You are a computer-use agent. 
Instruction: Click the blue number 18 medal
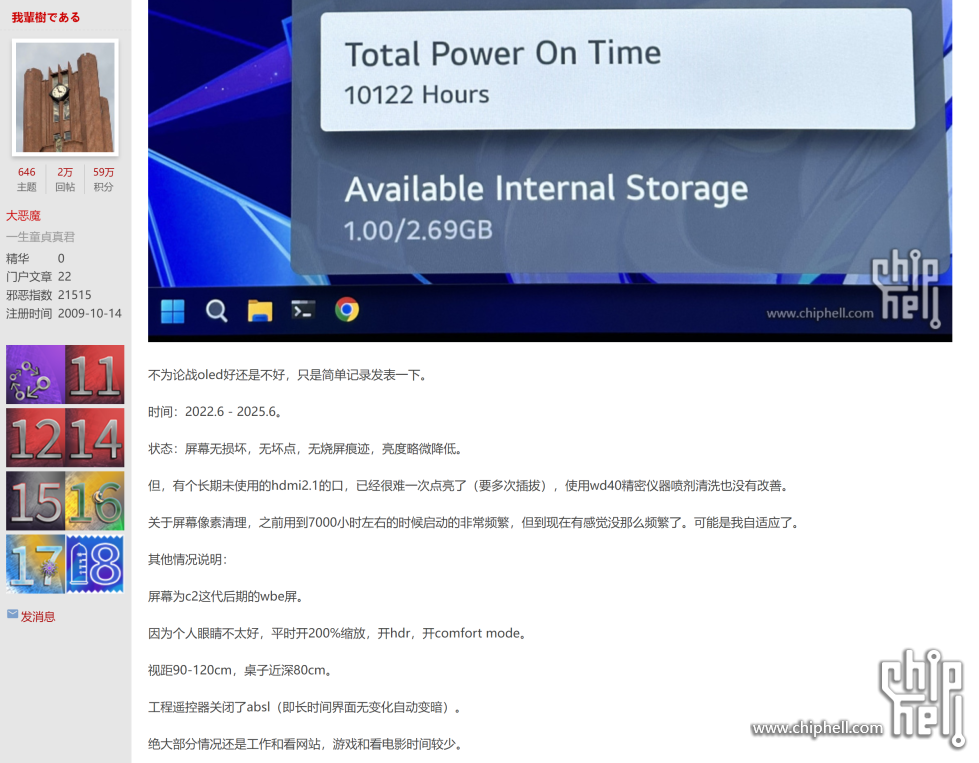click(95, 564)
